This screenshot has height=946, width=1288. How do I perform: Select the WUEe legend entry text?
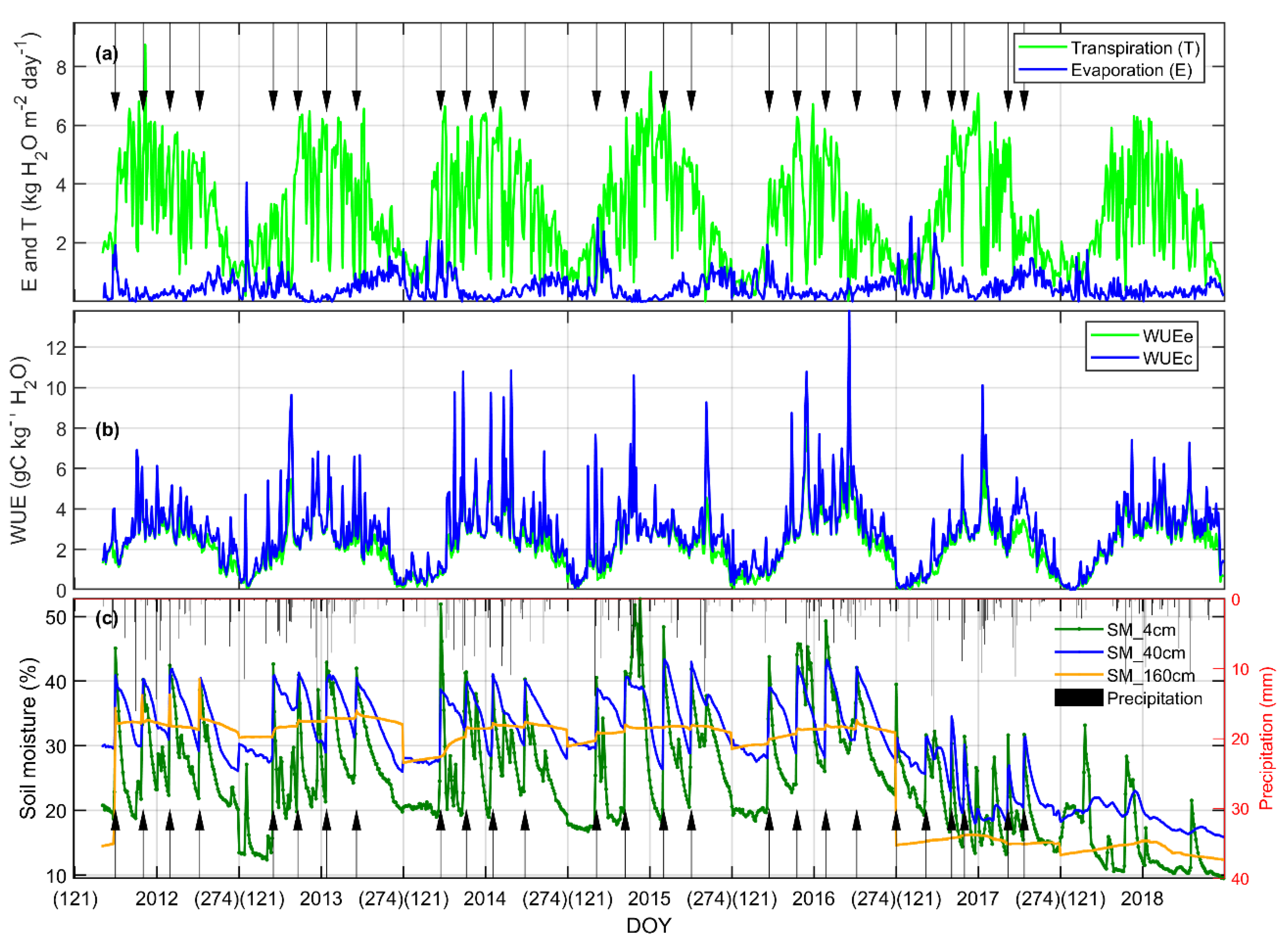[1167, 335]
